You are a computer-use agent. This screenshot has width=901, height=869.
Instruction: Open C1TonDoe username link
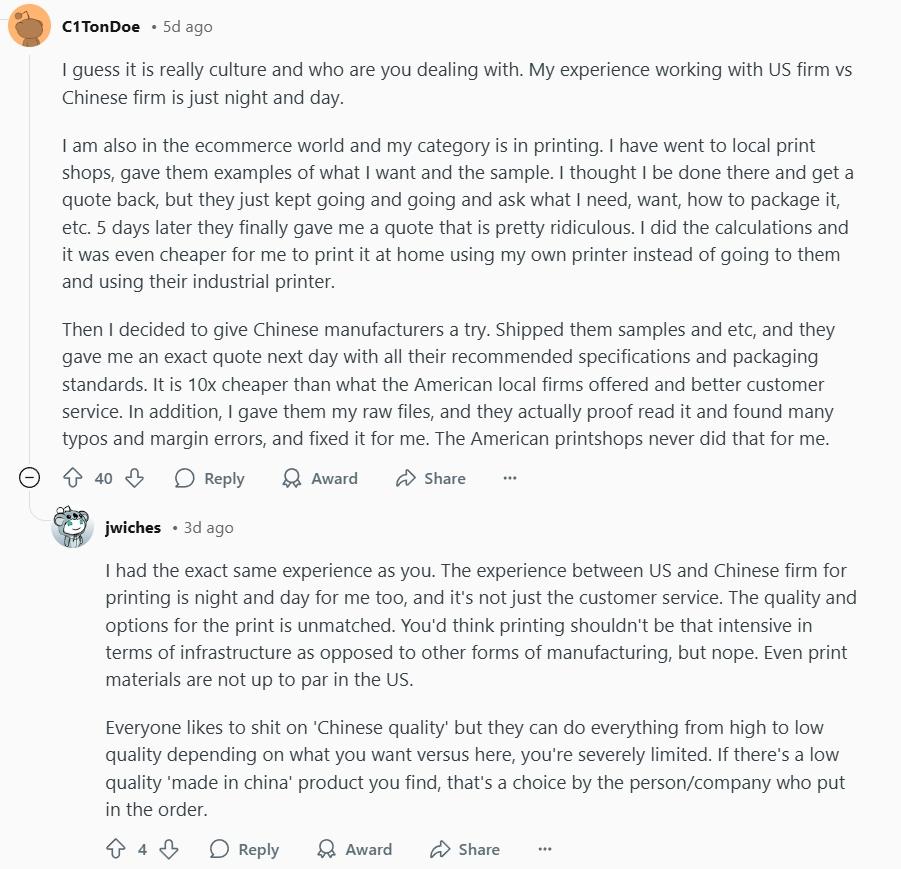(101, 27)
